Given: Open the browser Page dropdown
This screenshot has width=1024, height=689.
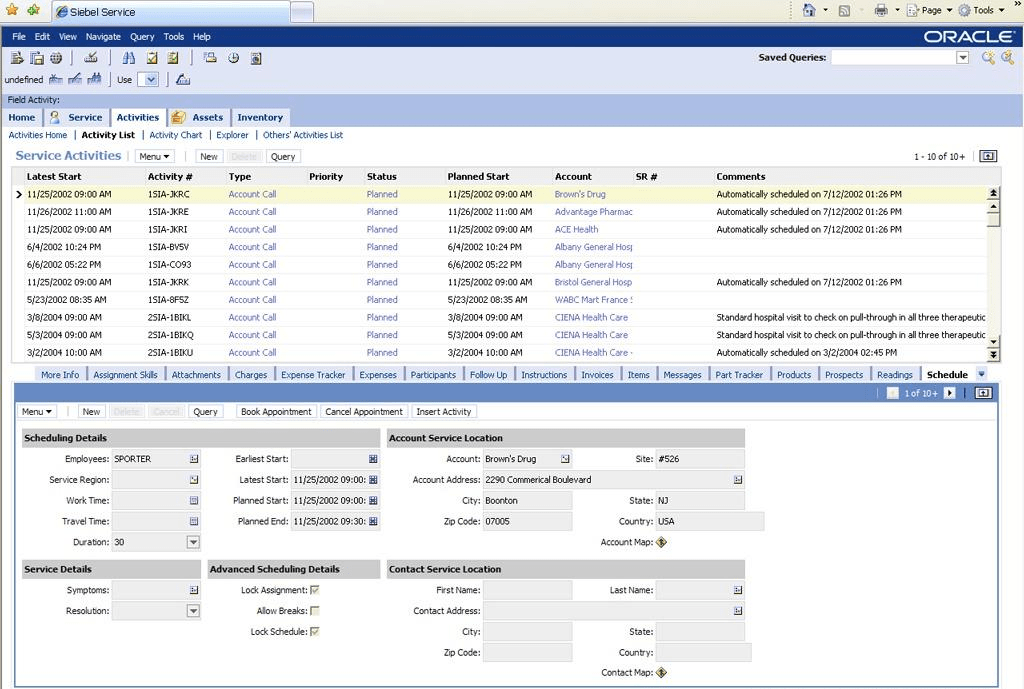Looking at the screenshot, I should 930,10.
